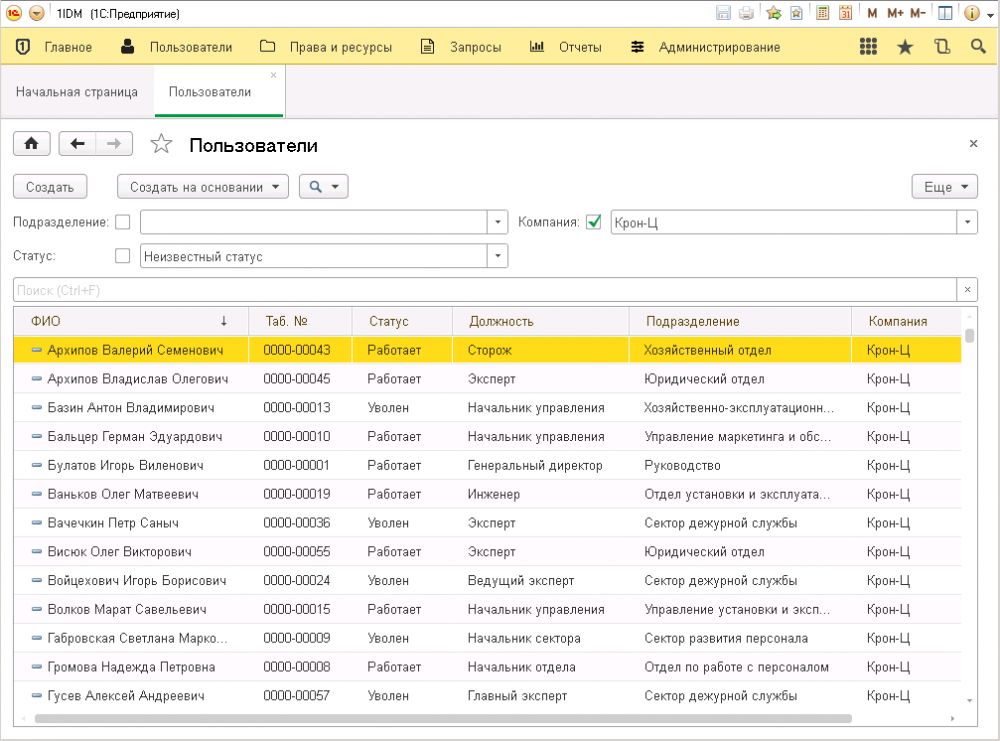Click the horizontal scrollbar under the table

click(x=442, y=718)
